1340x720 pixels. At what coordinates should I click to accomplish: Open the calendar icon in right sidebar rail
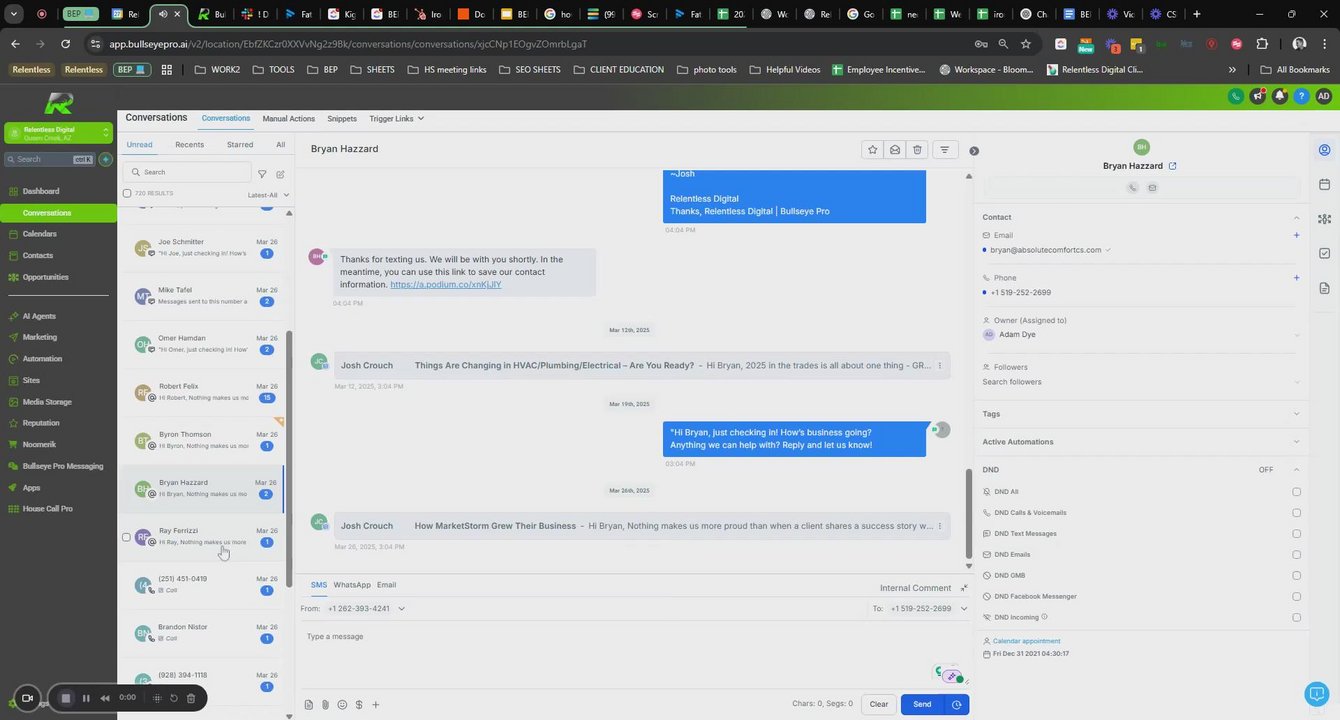click(1324, 184)
